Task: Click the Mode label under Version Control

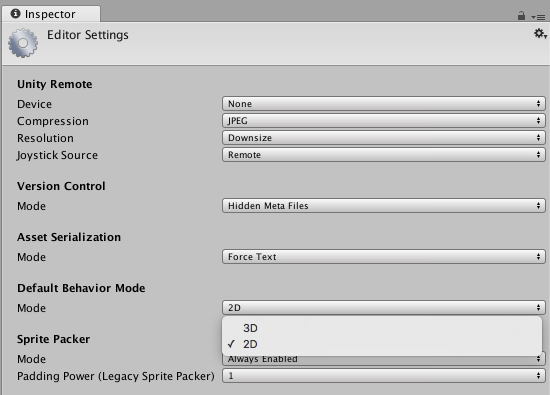Action: pos(31,206)
